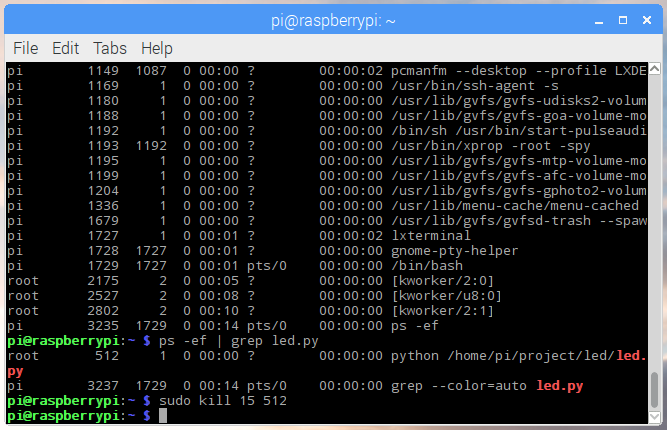This screenshot has height=430, width=667.
Task: Click the '/bin/bash' process entry
Action: pos(427,266)
